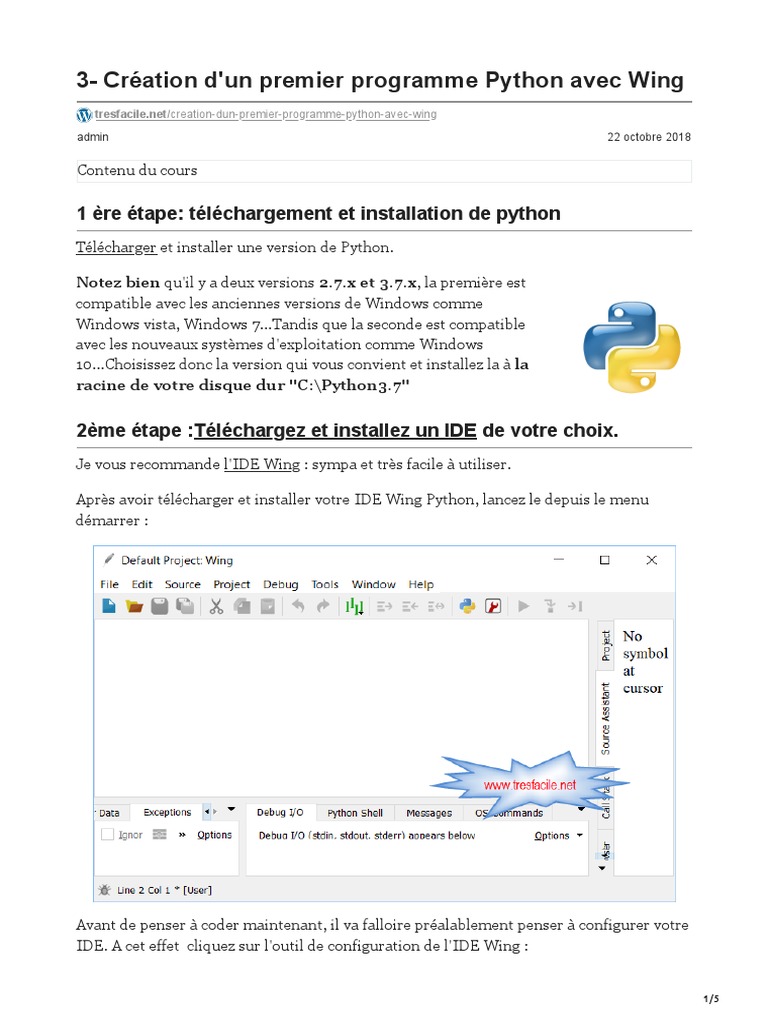Click the Cut scissors icon
Viewport: 768px width, 1024px height.
216,606
